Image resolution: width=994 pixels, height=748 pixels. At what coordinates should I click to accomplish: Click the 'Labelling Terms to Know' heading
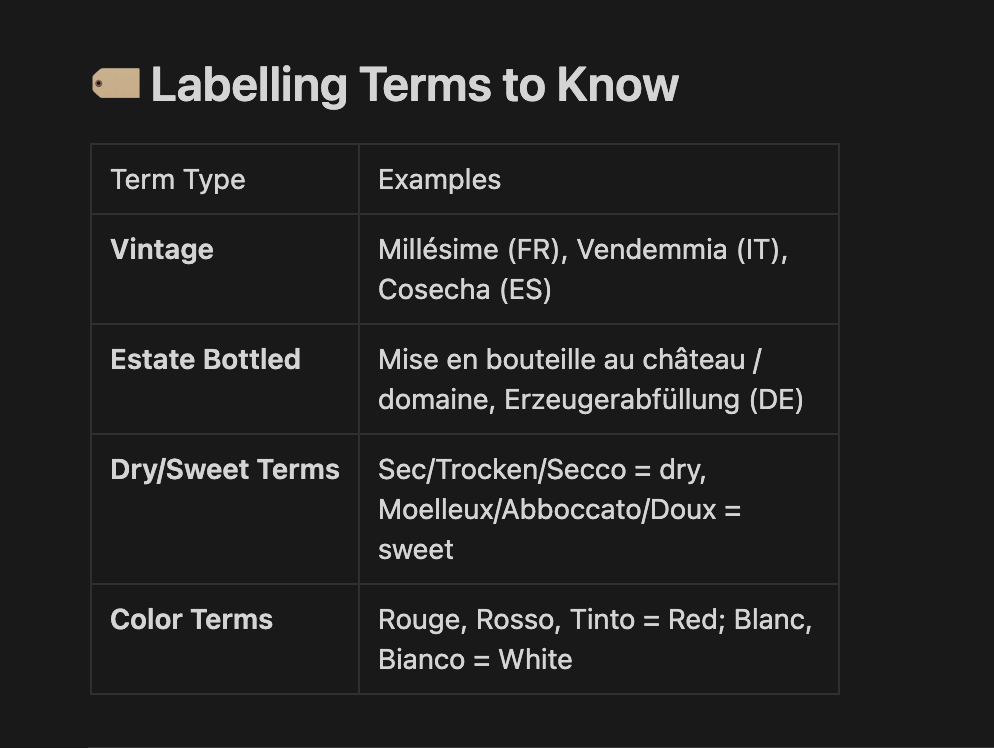415,85
